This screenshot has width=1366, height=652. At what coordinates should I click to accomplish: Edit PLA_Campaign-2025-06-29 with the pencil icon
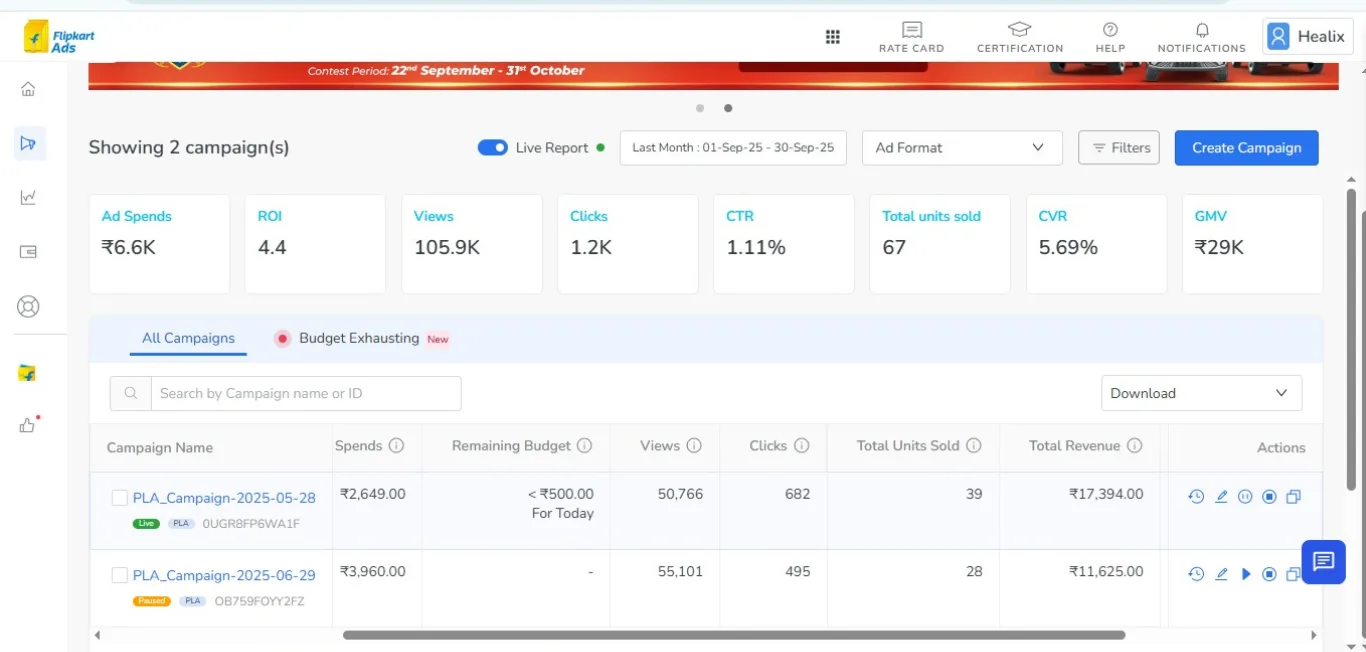click(1221, 574)
